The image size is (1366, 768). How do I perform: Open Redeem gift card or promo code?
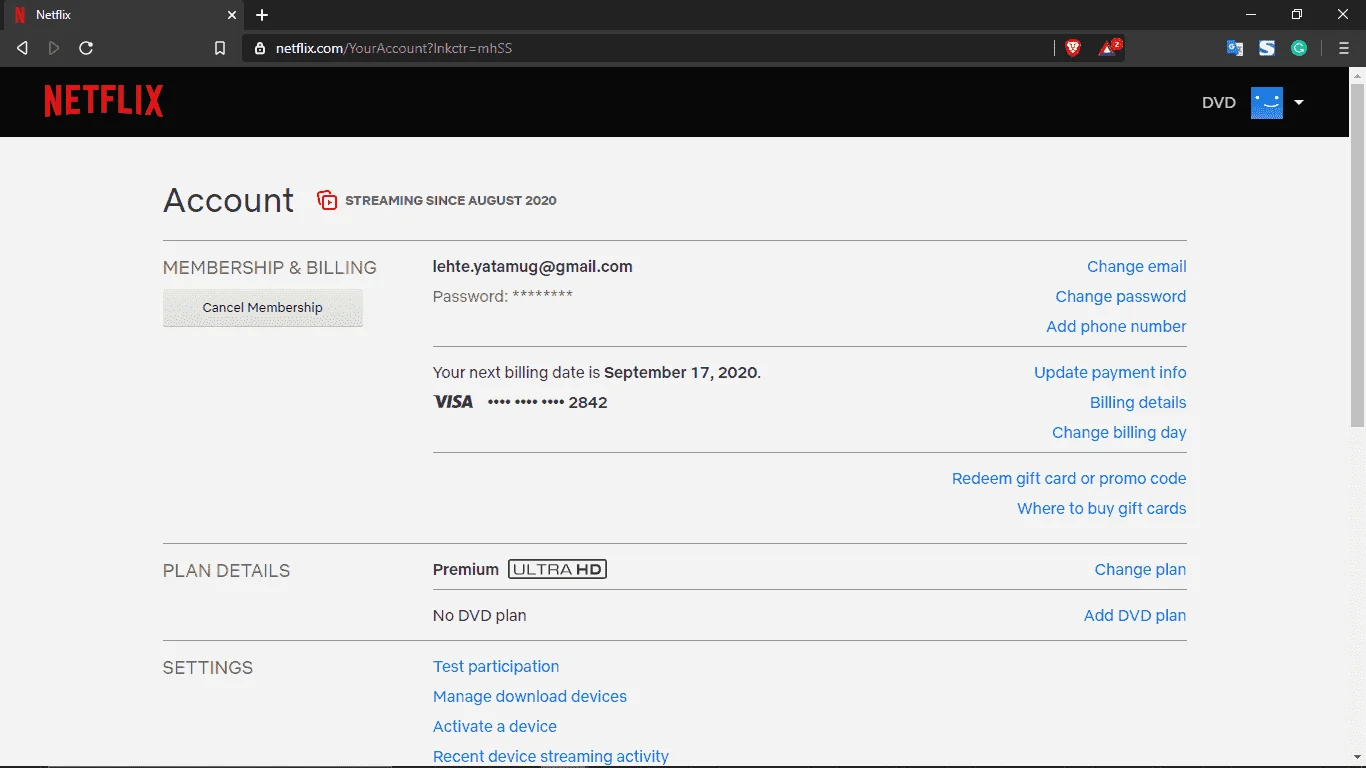[1069, 479]
